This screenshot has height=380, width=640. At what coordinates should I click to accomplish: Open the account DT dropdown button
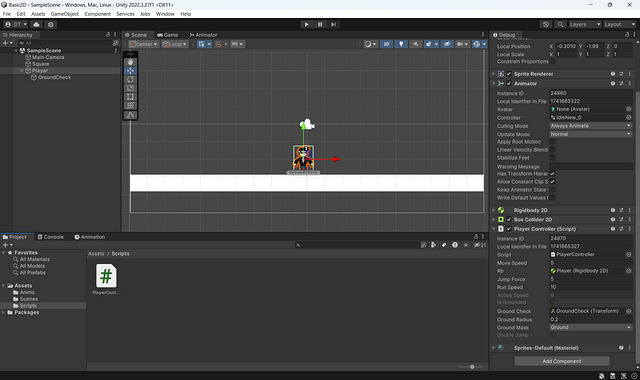click(16, 24)
